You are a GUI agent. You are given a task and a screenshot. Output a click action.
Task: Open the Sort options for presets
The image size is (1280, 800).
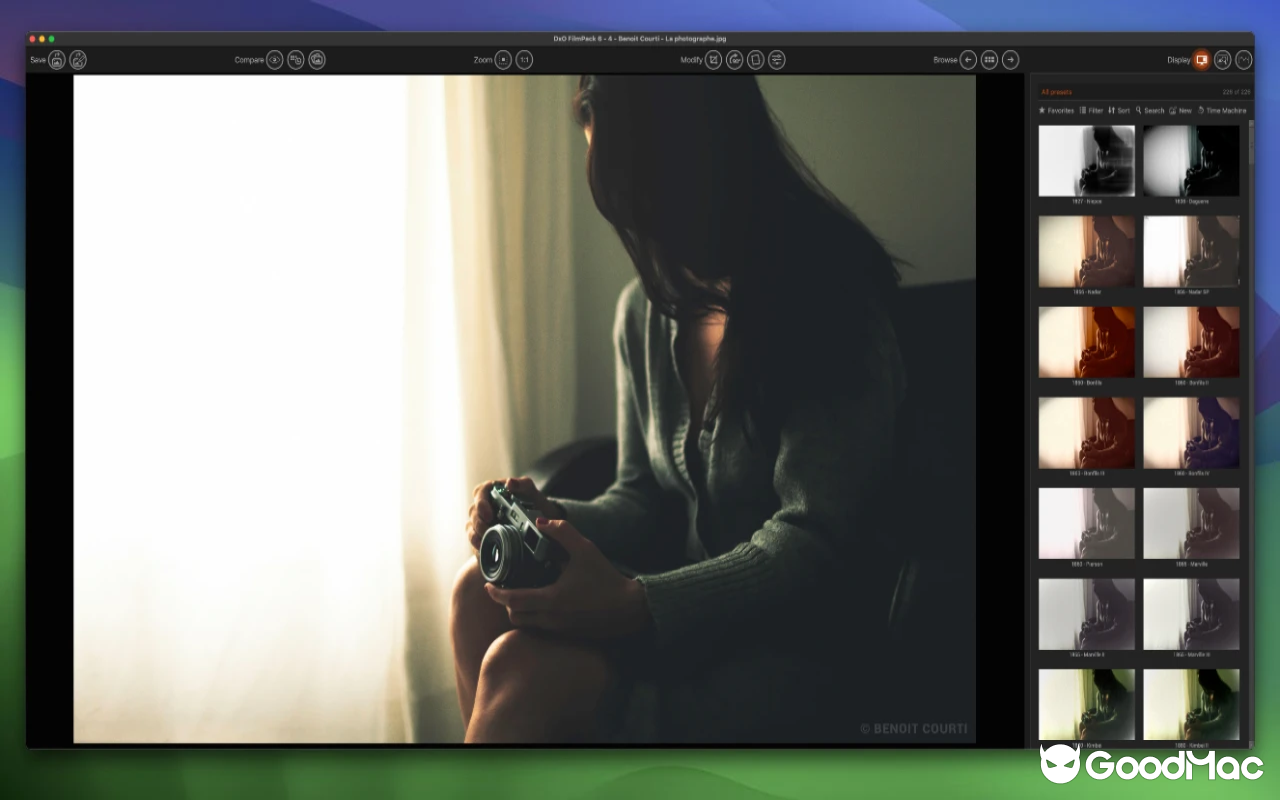pyautogui.click(x=1120, y=110)
